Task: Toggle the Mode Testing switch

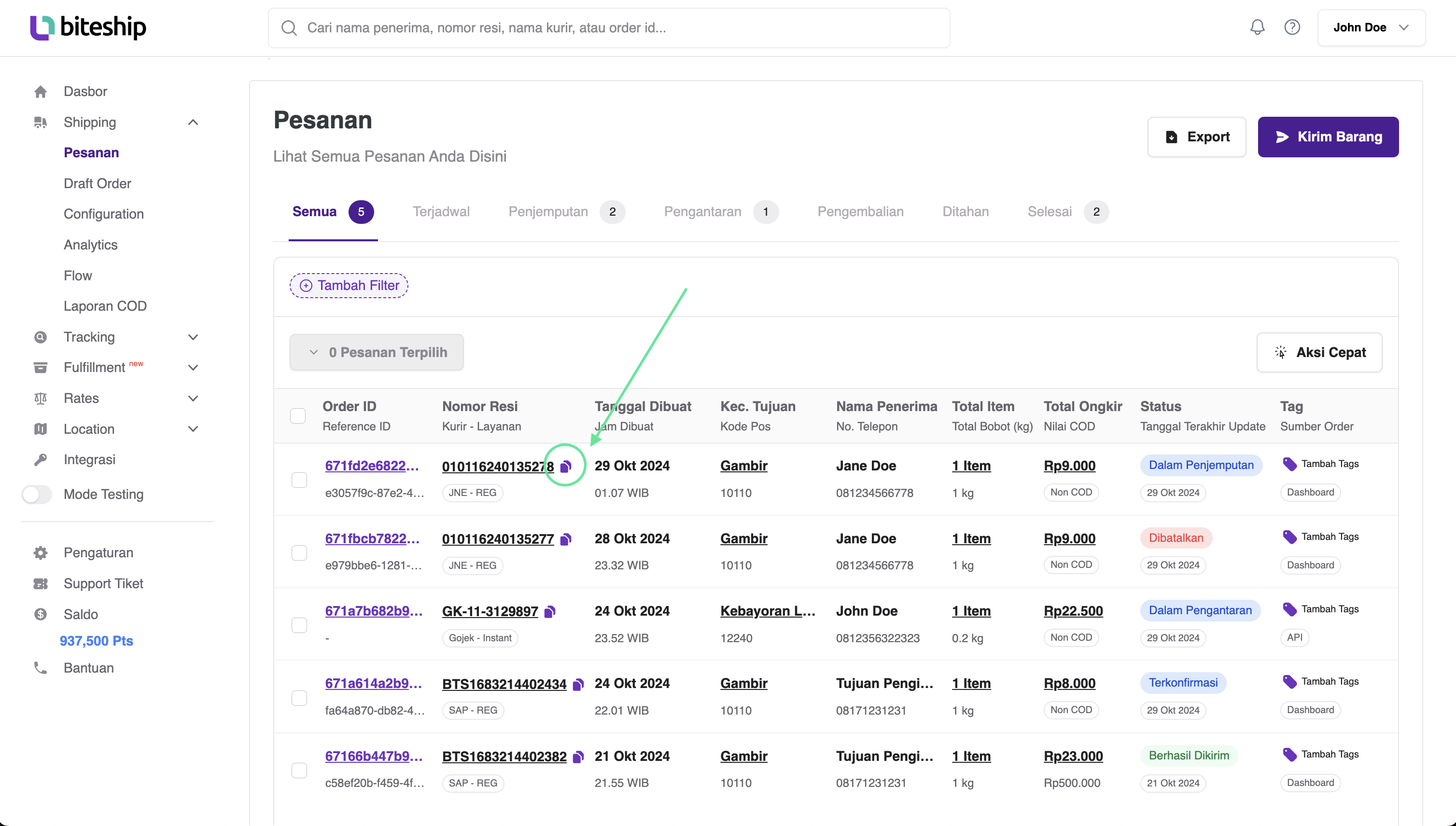Action: pos(36,494)
